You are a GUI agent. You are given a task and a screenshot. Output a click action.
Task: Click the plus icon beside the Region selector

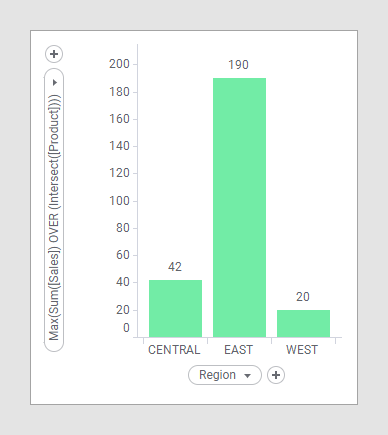[x=276, y=375]
